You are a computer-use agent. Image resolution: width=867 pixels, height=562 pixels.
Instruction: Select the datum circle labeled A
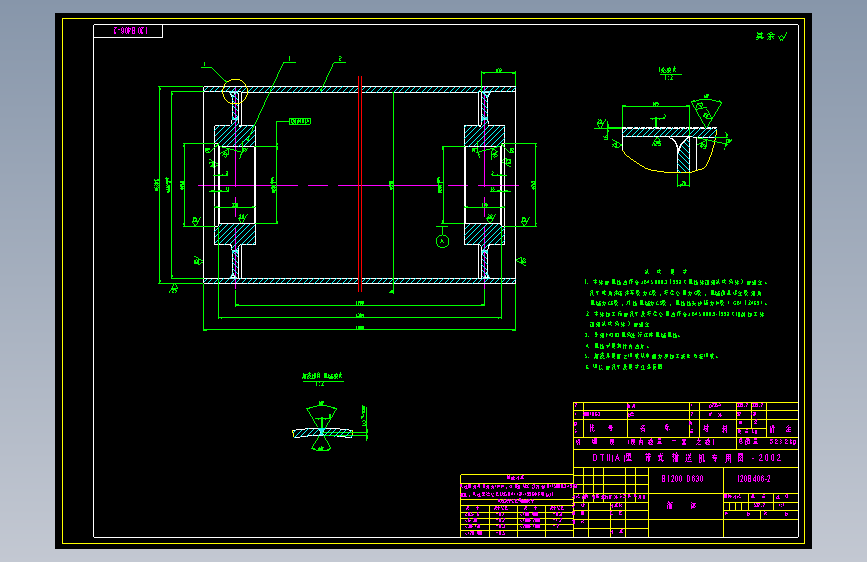tap(442, 241)
